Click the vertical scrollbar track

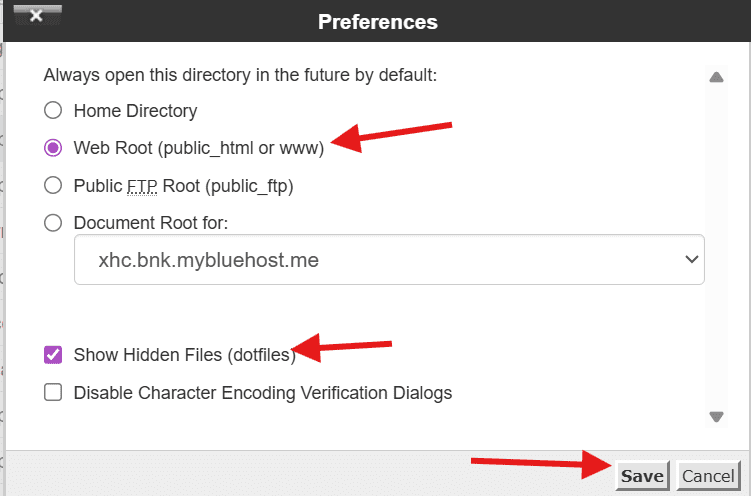[x=716, y=250]
